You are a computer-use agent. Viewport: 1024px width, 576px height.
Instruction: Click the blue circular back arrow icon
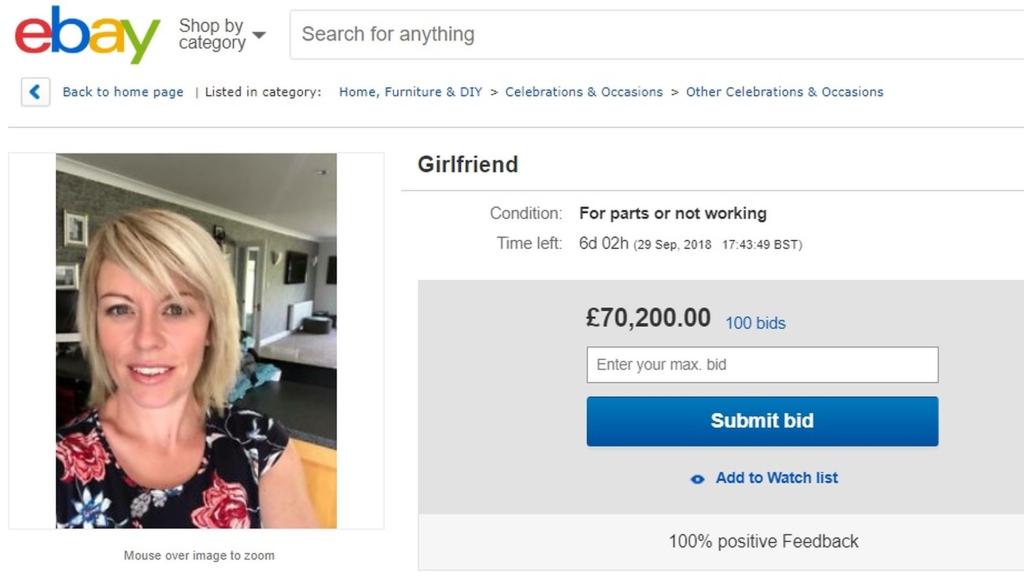35,92
